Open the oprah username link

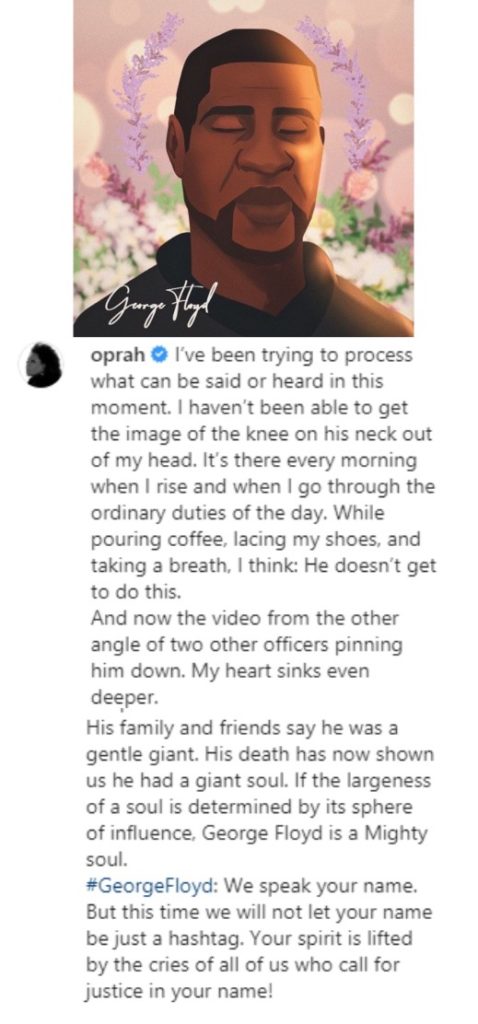(118, 357)
